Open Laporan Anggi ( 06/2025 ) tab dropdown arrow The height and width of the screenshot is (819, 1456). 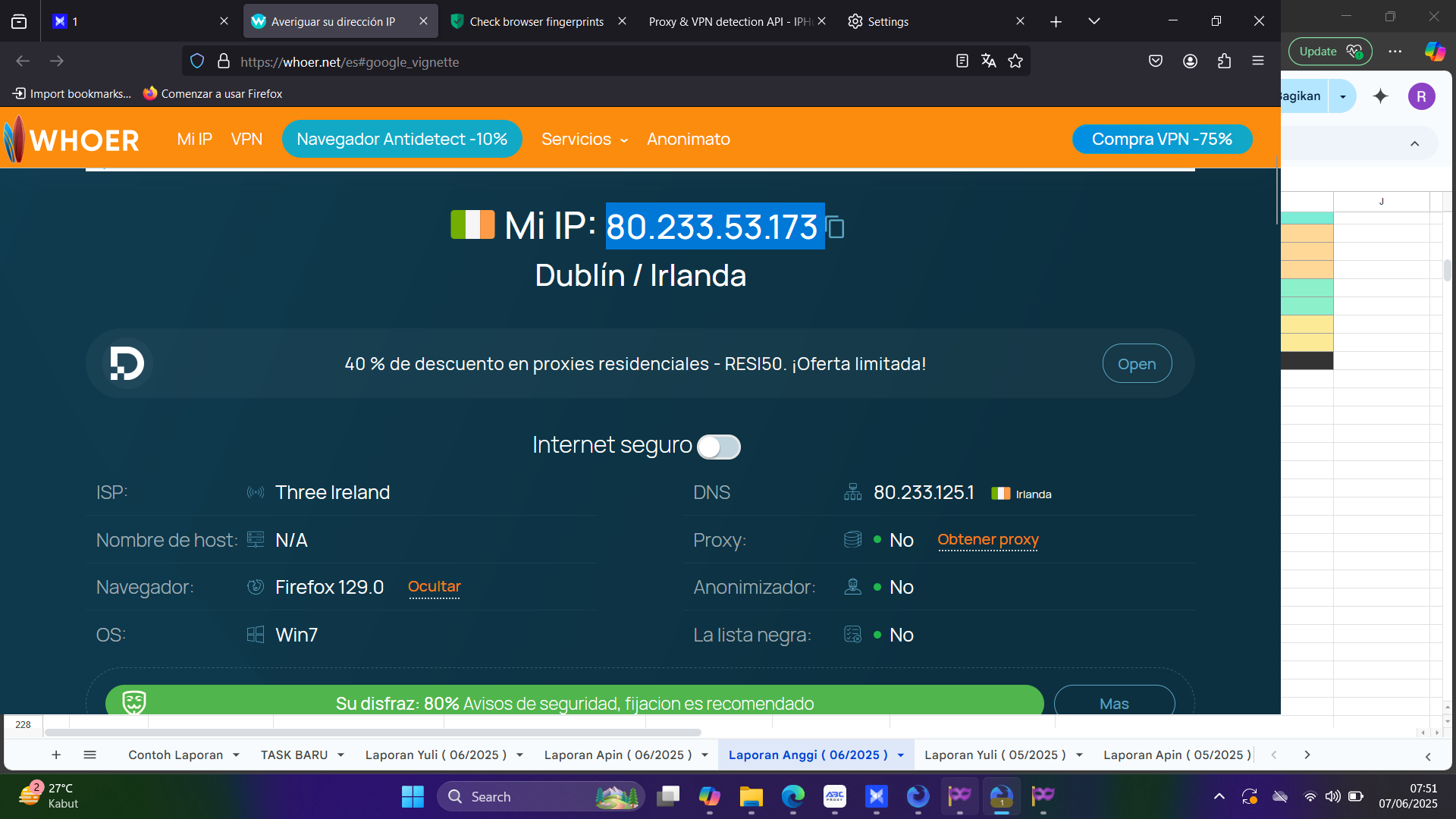click(x=901, y=755)
